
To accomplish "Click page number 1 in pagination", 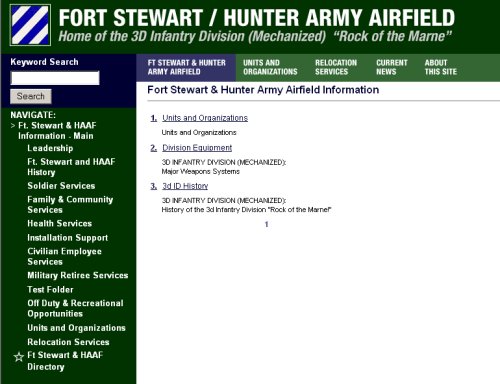I will pos(266,224).
